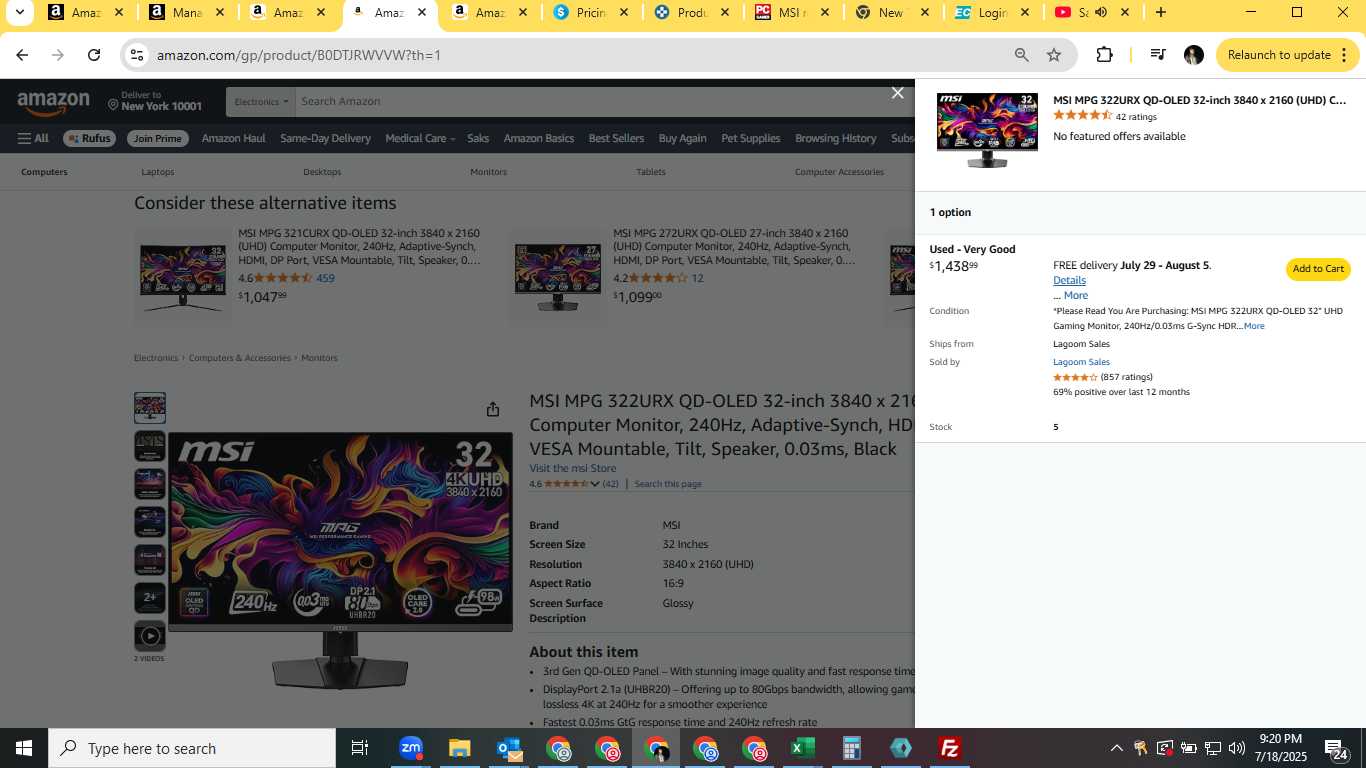Viewport: 1366px width, 768px height.
Task: Go to the Amazon home logo
Action: (x=53, y=102)
